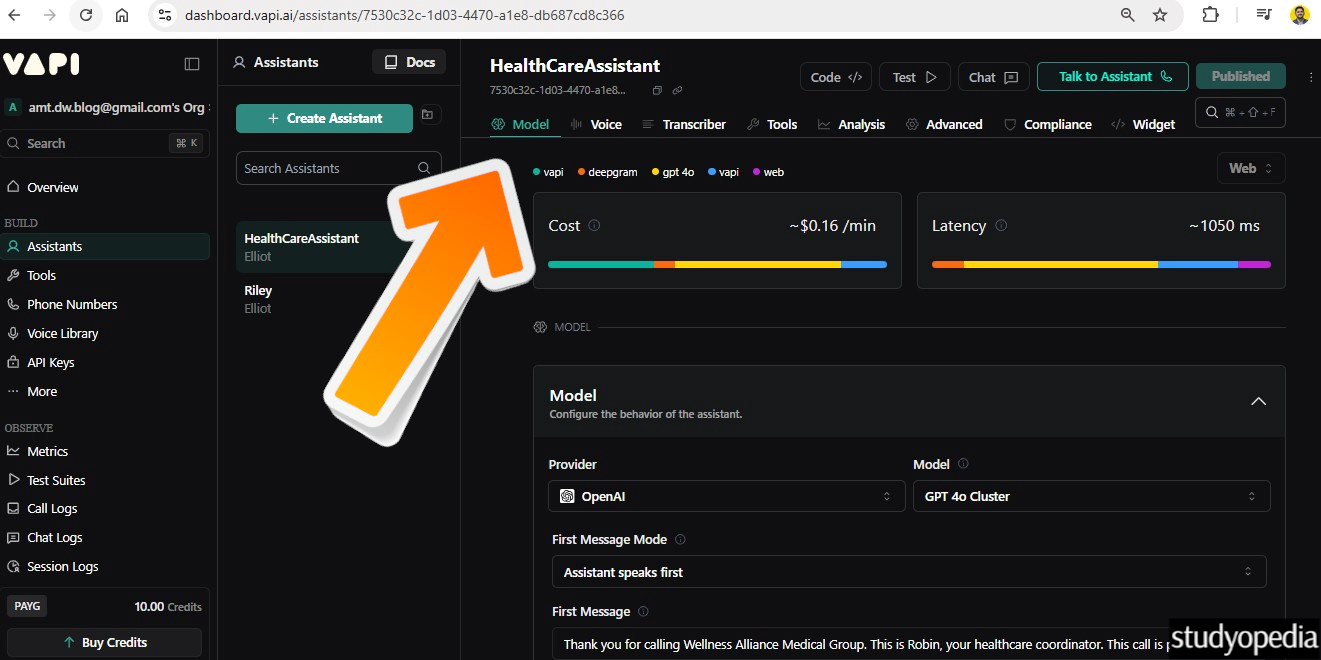Open the GPT 4o Cluster model dropdown

tap(1091, 495)
